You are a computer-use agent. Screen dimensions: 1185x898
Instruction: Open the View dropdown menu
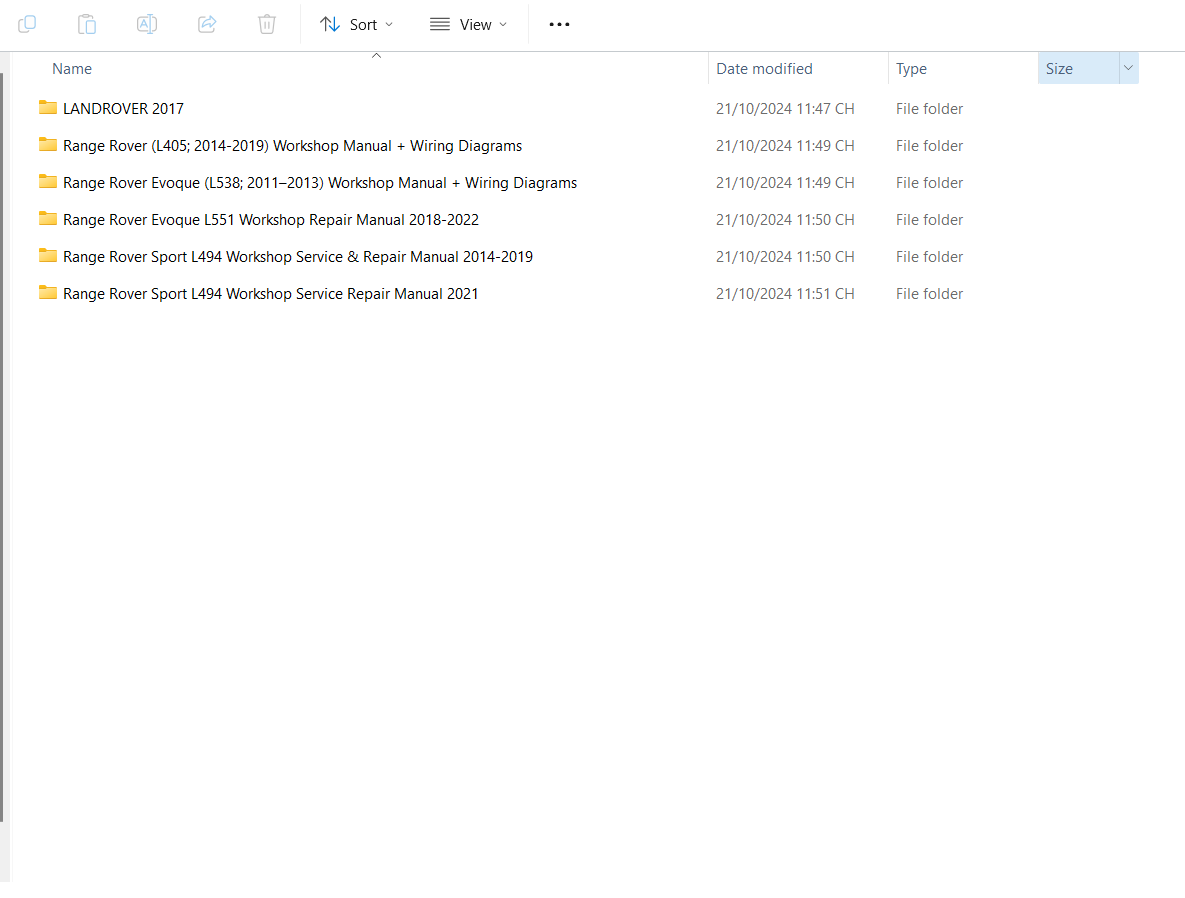468,24
